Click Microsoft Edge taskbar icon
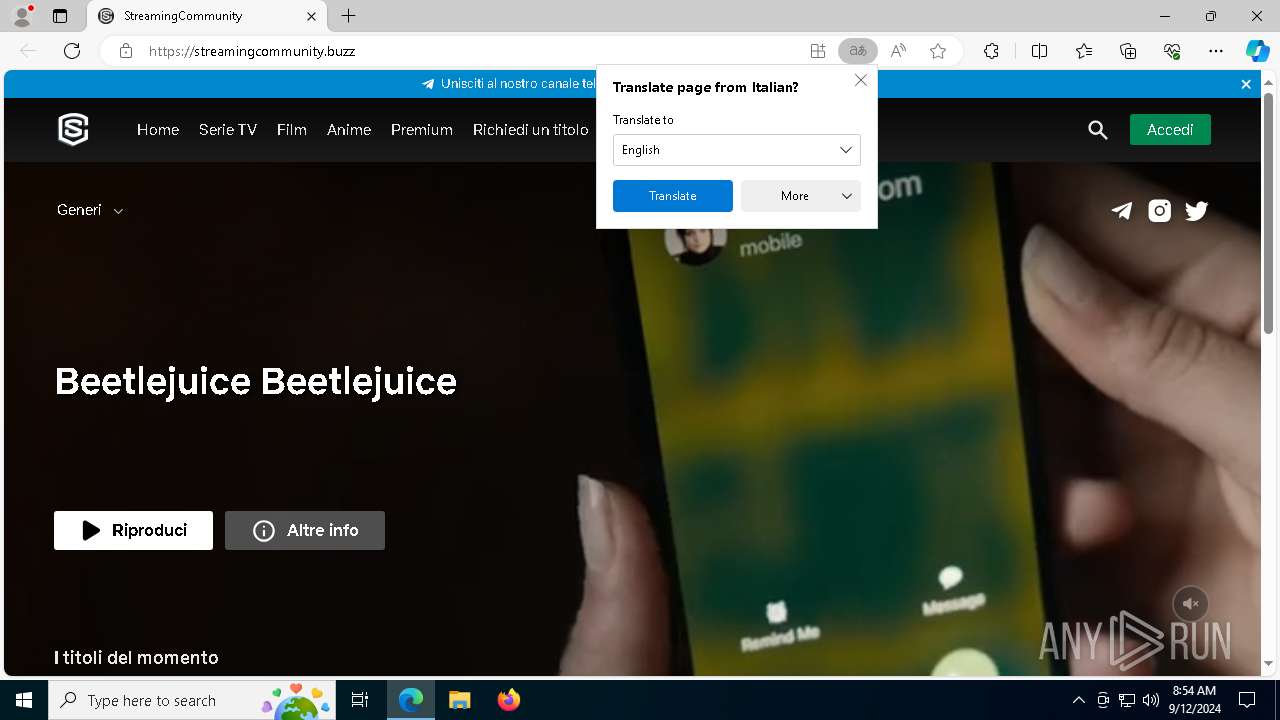 coord(411,700)
